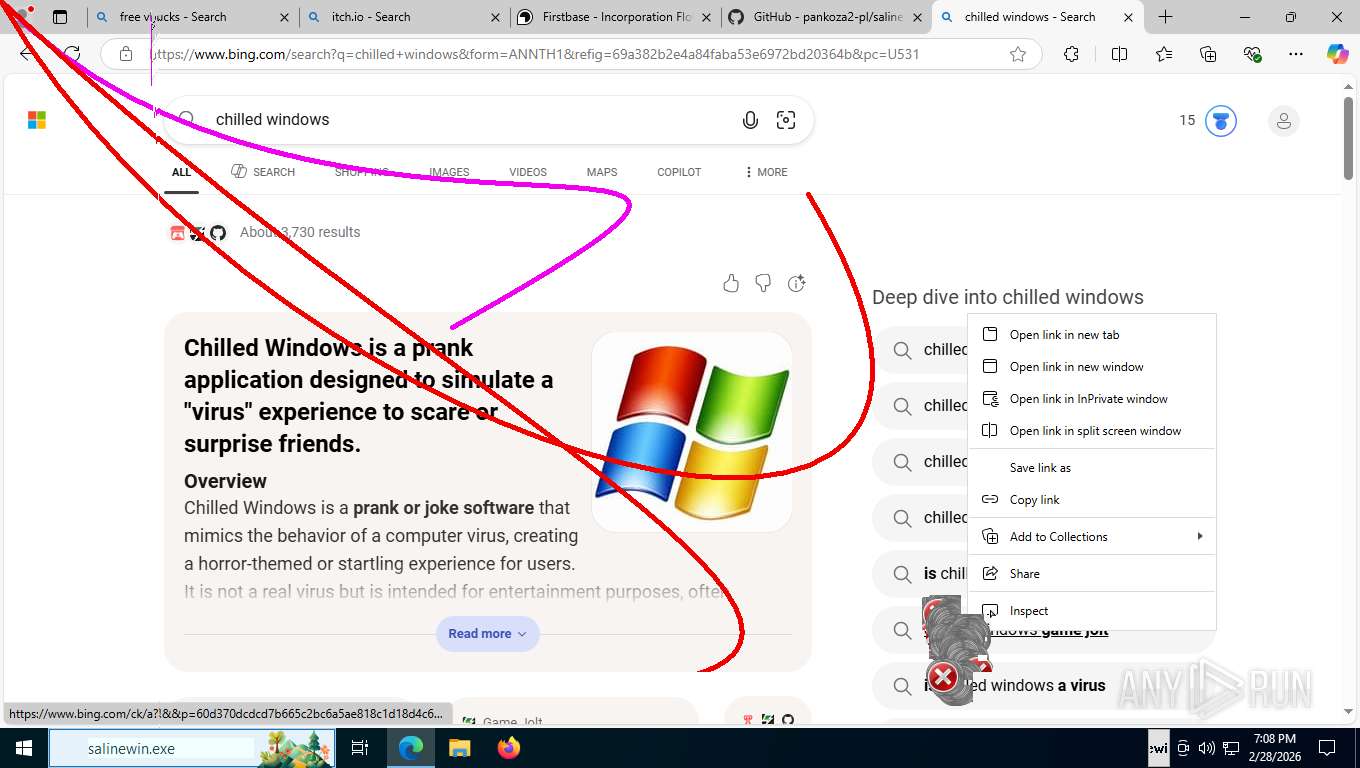Open the 'chilled windows a virus' suggestion
Image resolution: width=1360 pixels, height=768 pixels.
[1044, 686]
